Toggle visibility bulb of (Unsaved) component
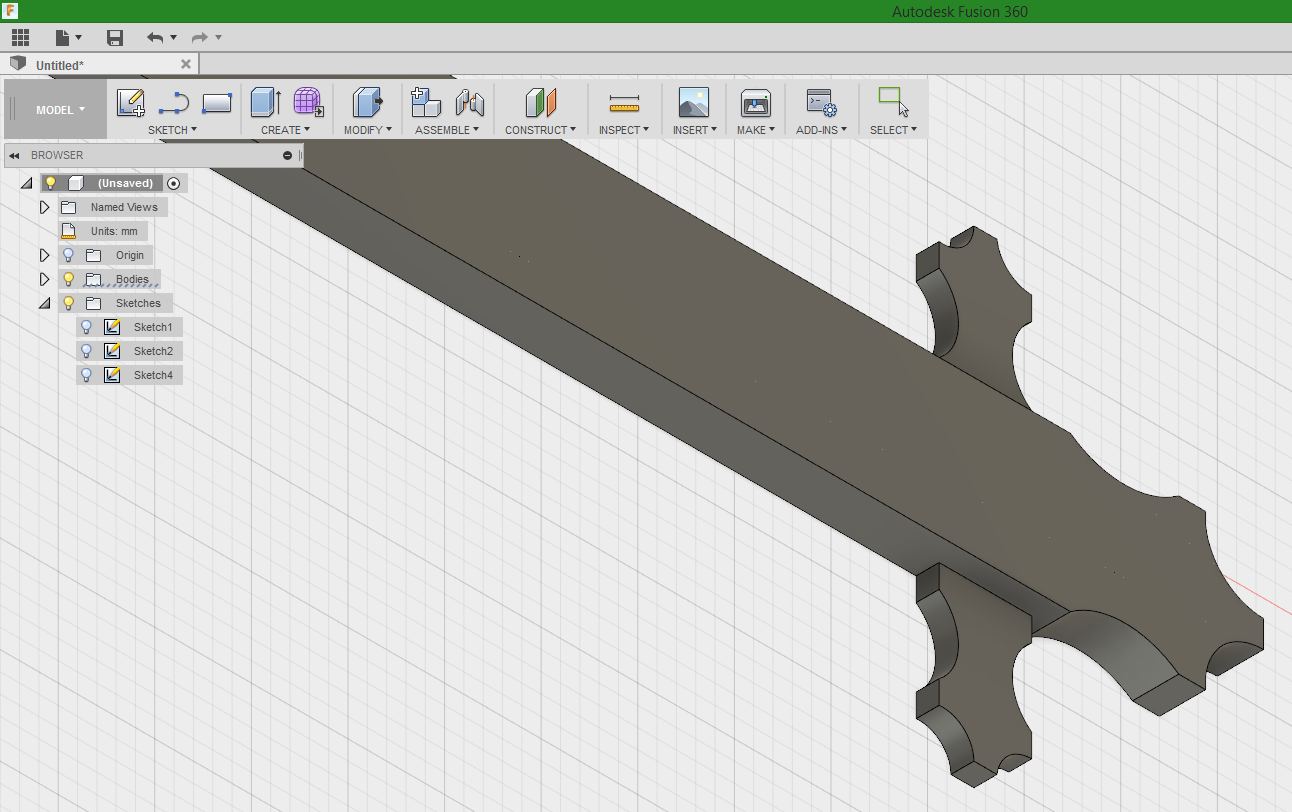 [x=51, y=183]
